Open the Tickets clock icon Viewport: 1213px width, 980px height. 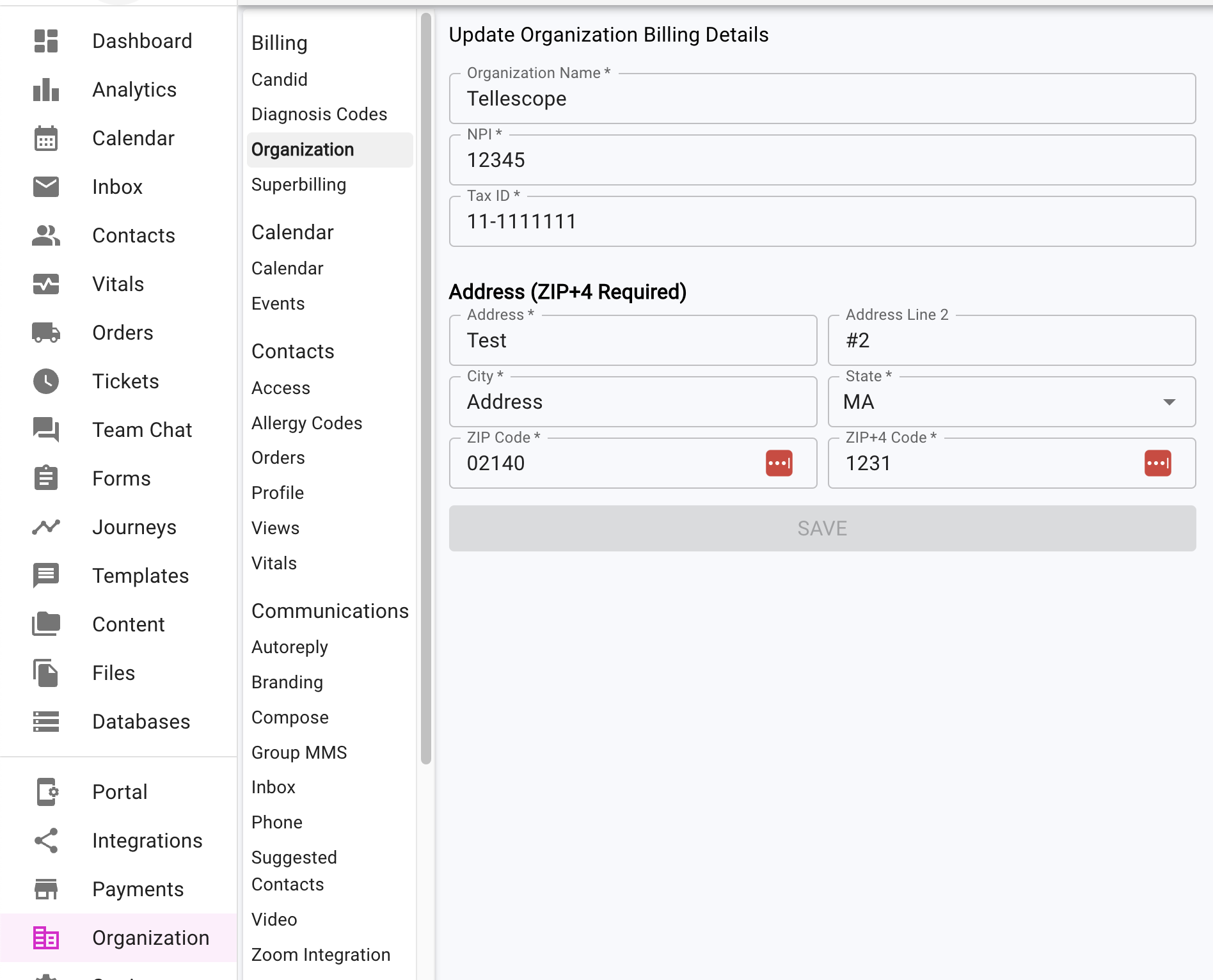(x=46, y=381)
